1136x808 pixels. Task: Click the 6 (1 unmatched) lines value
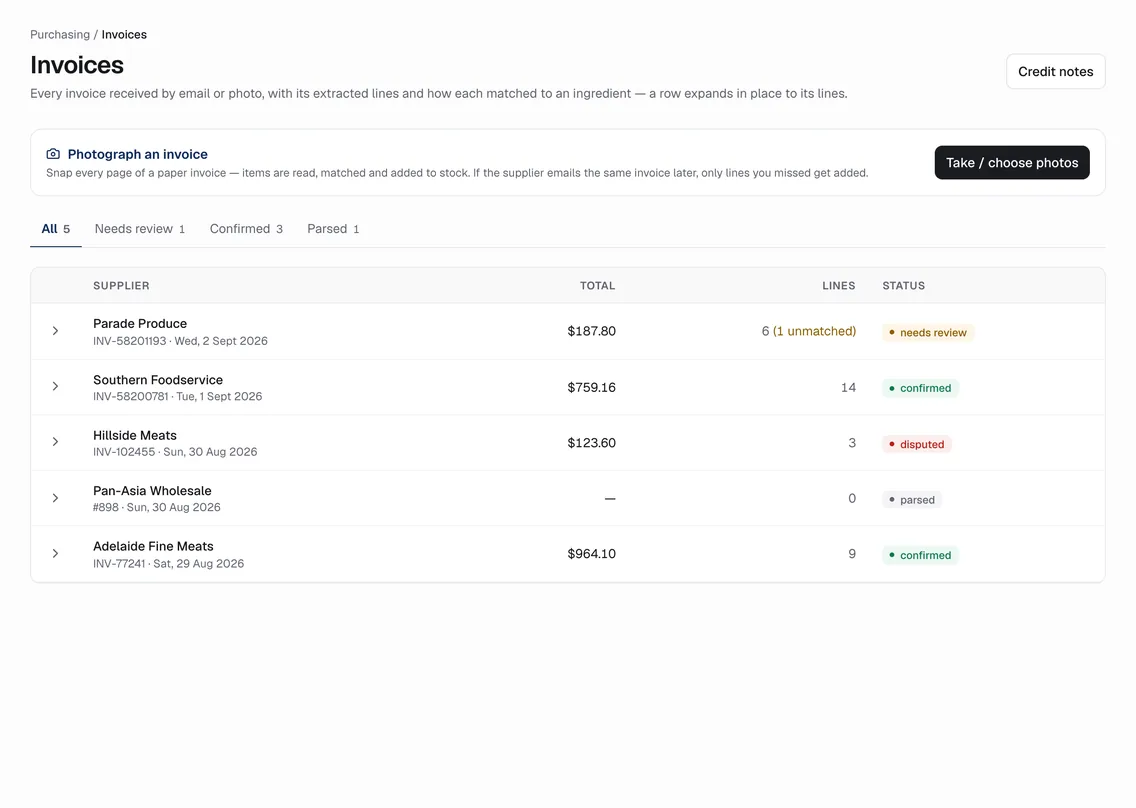[809, 331]
